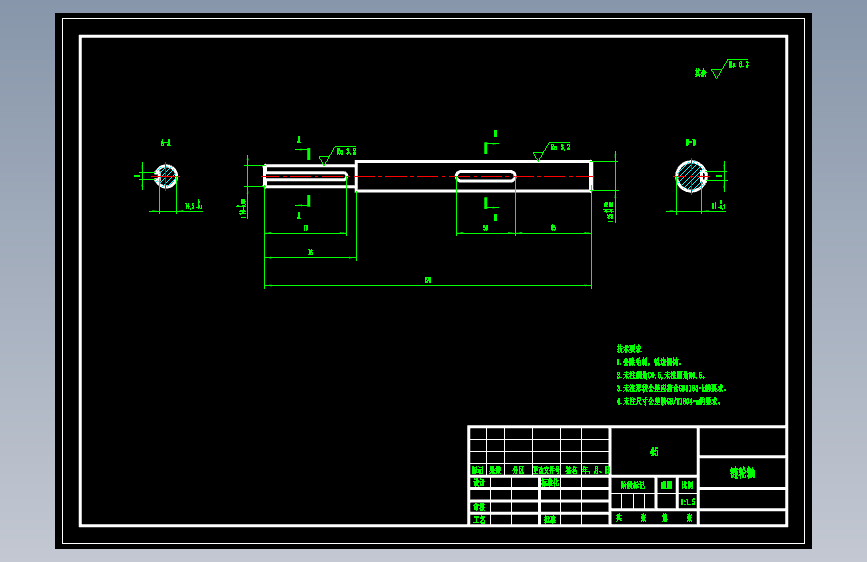Click the 链轮轴 part name in title block

tap(742, 473)
